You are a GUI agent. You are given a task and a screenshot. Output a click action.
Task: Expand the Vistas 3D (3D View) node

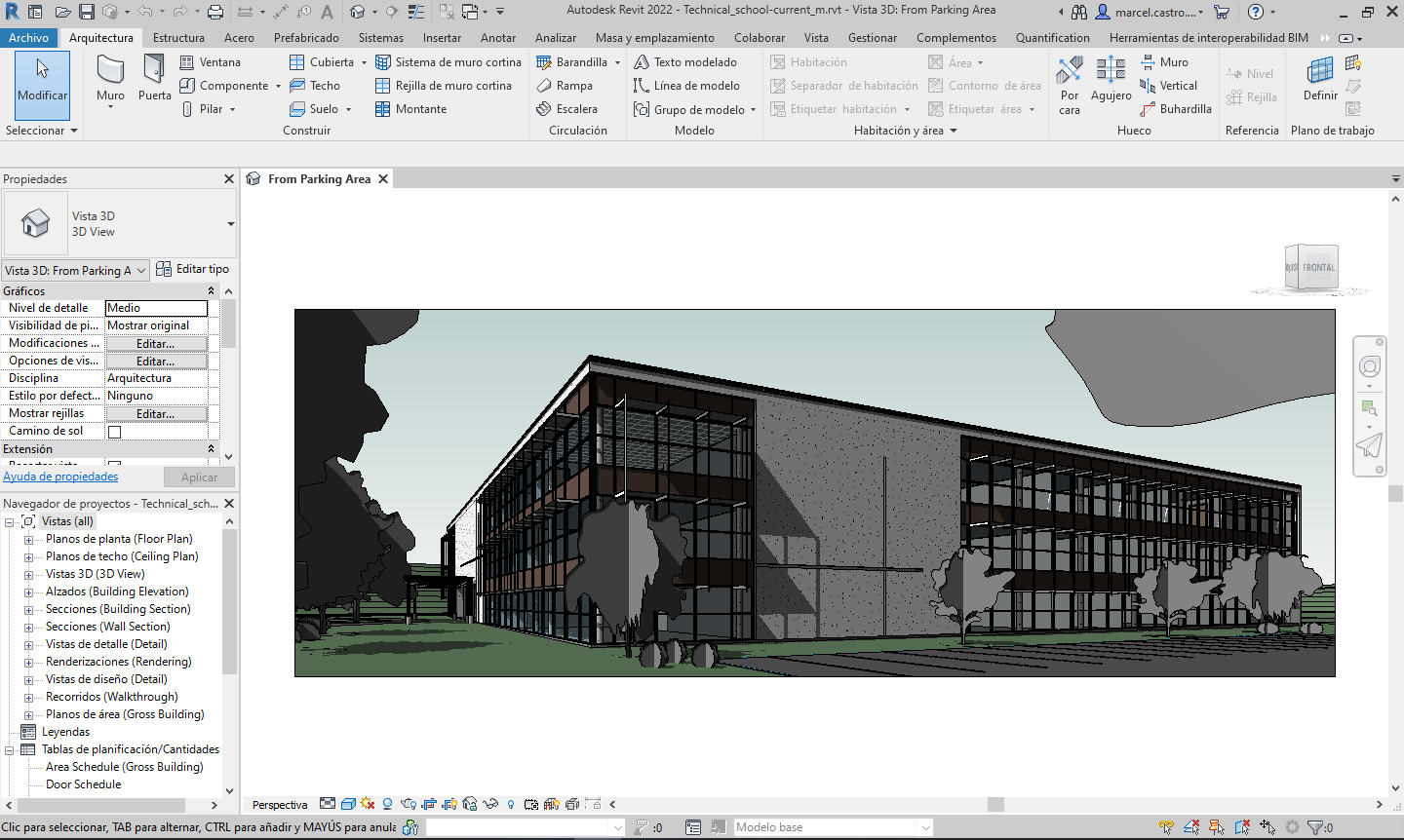coord(28,574)
